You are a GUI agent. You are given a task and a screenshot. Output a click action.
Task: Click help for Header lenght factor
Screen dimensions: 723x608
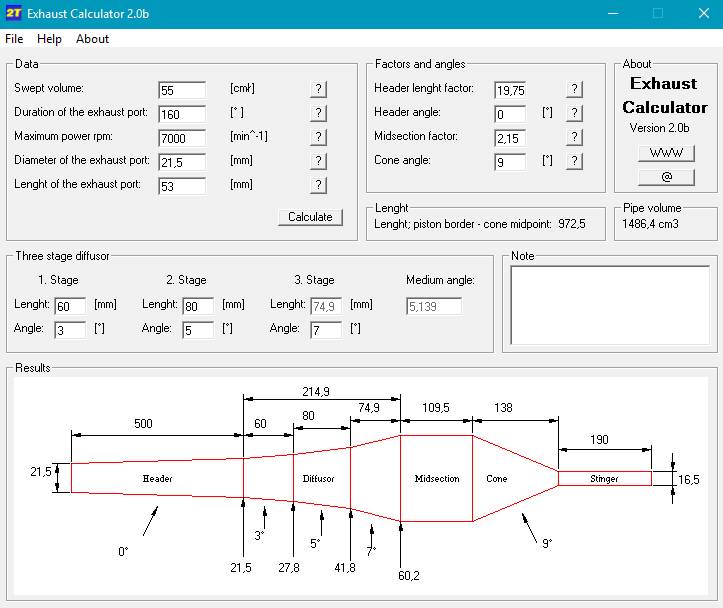tap(574, 89)
